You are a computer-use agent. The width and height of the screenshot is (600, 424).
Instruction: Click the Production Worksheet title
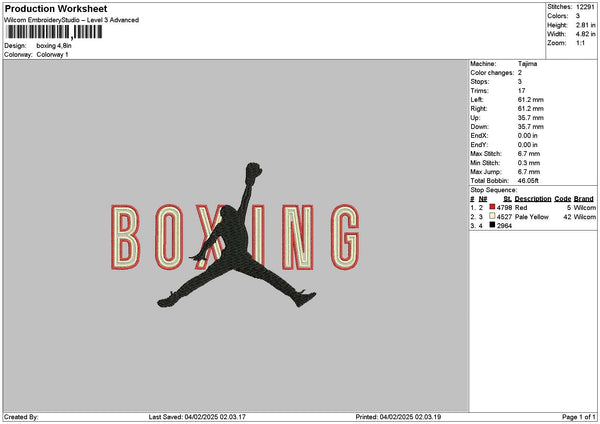(x=56, y=8)
